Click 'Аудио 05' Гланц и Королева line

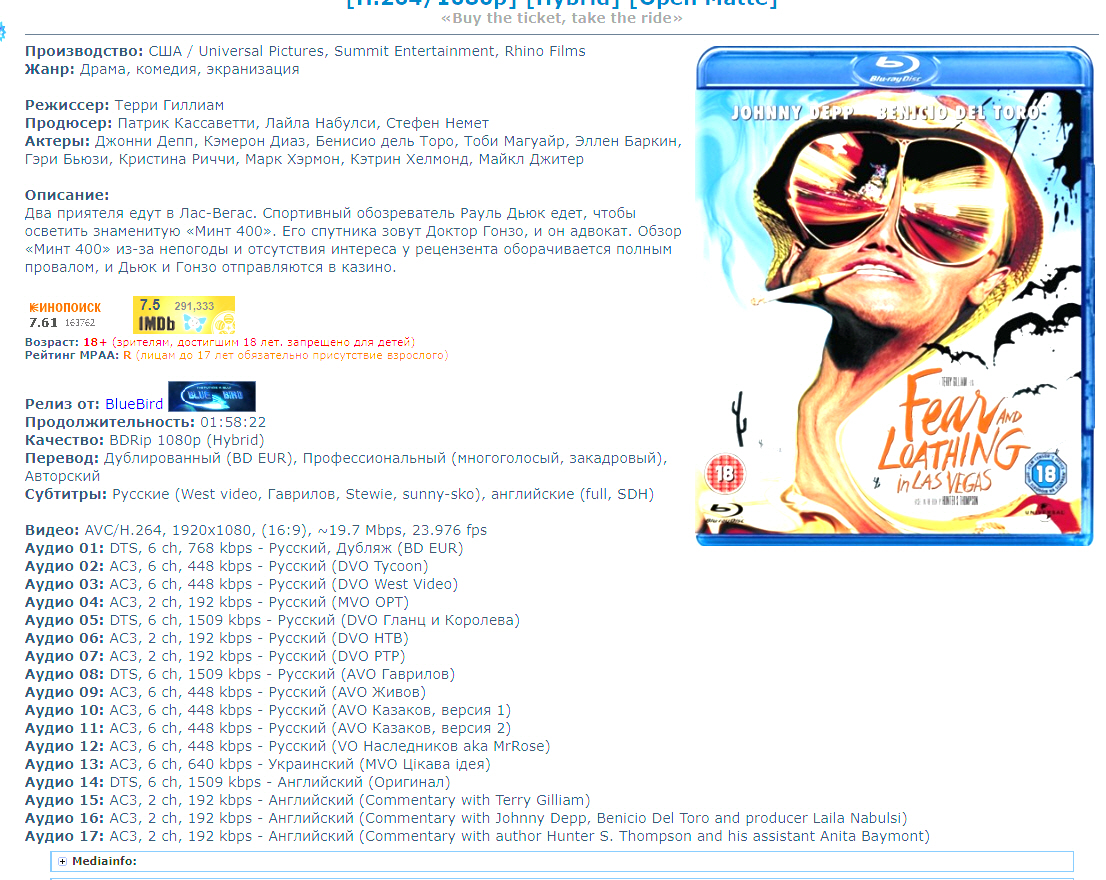click(x=272, y=620)
